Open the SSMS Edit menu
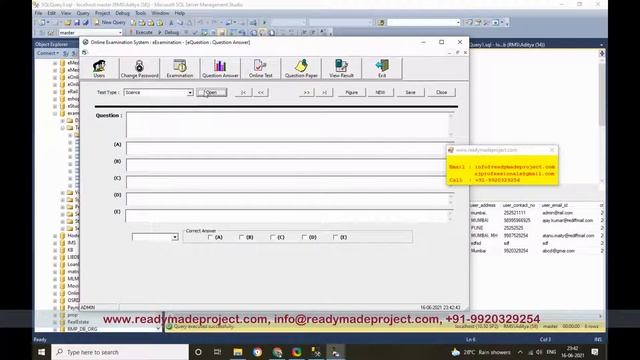The width and height of the screenshot is (640, 360). 51,13
